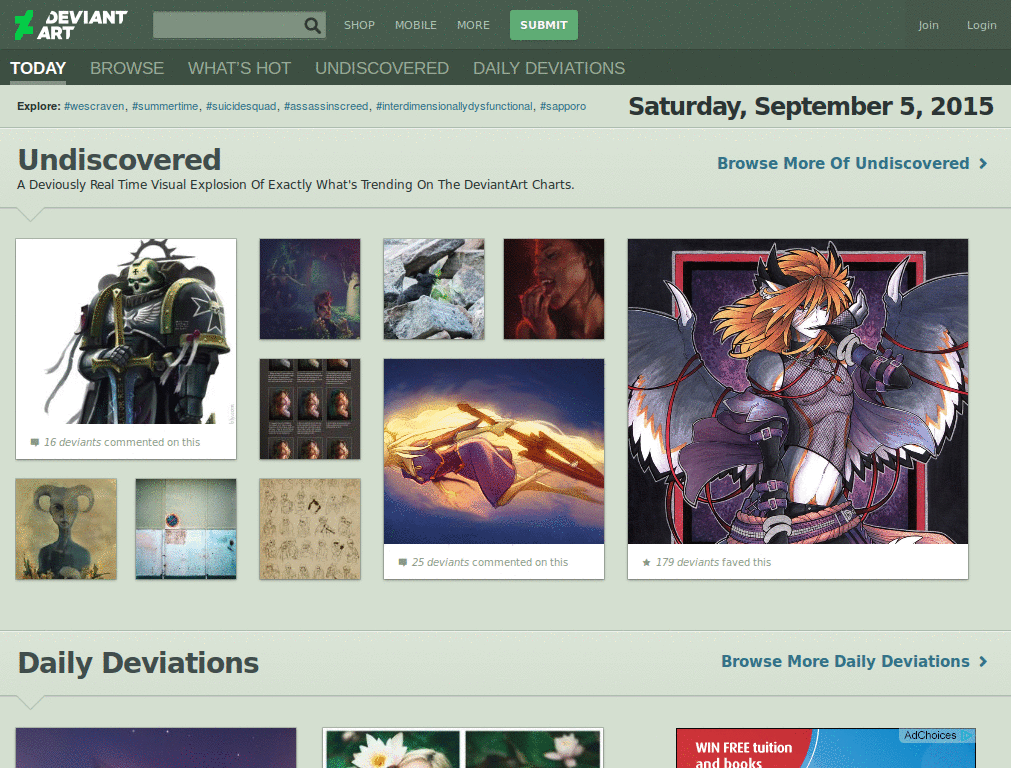Open the MORE menu
This screenshot has height=768, width=1024.
[473, 25]
